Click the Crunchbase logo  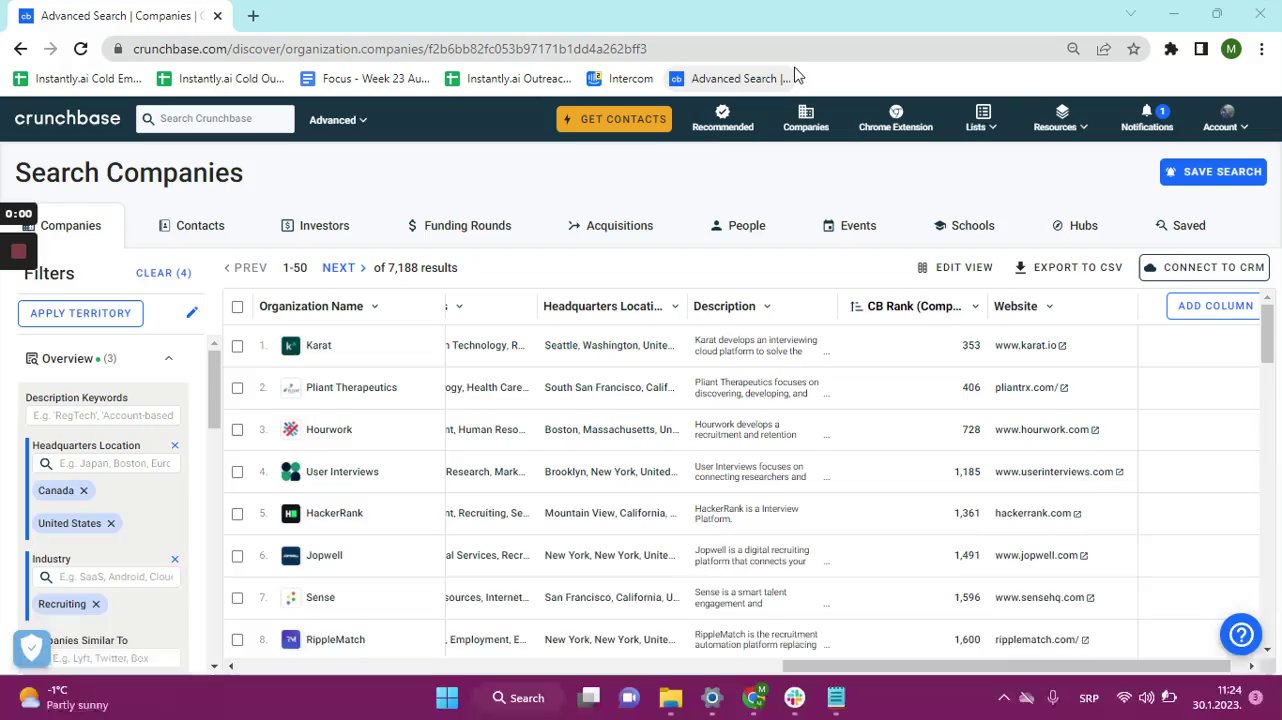[x=67, y=118]
